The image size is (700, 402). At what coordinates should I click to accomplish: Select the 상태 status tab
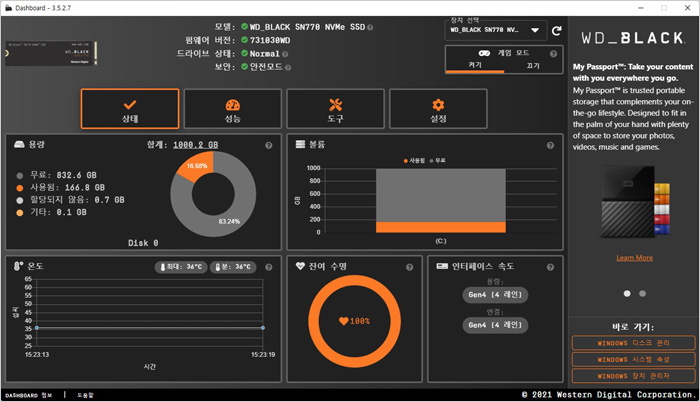point(130,109)
